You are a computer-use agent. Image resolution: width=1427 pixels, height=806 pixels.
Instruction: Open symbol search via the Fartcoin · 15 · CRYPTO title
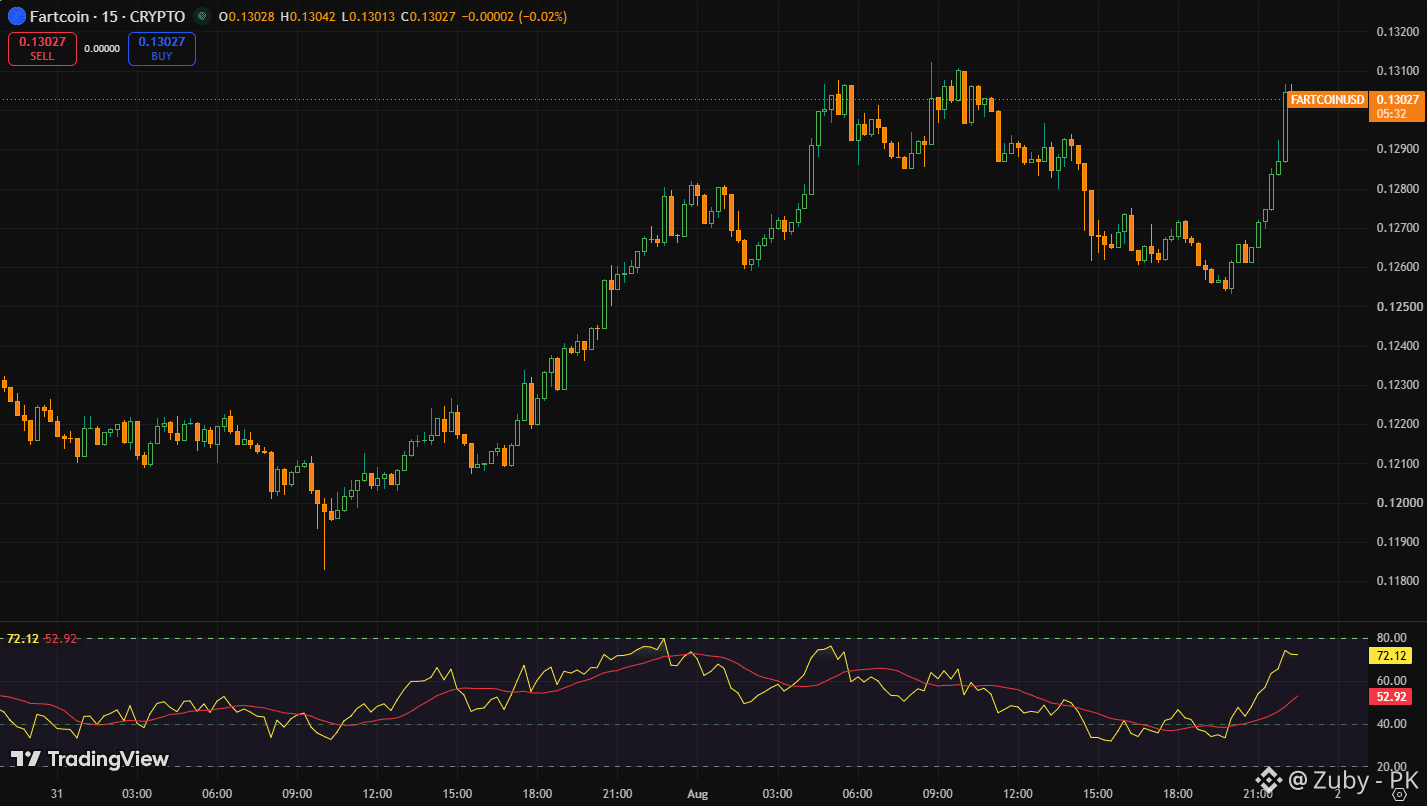(107, 16)
